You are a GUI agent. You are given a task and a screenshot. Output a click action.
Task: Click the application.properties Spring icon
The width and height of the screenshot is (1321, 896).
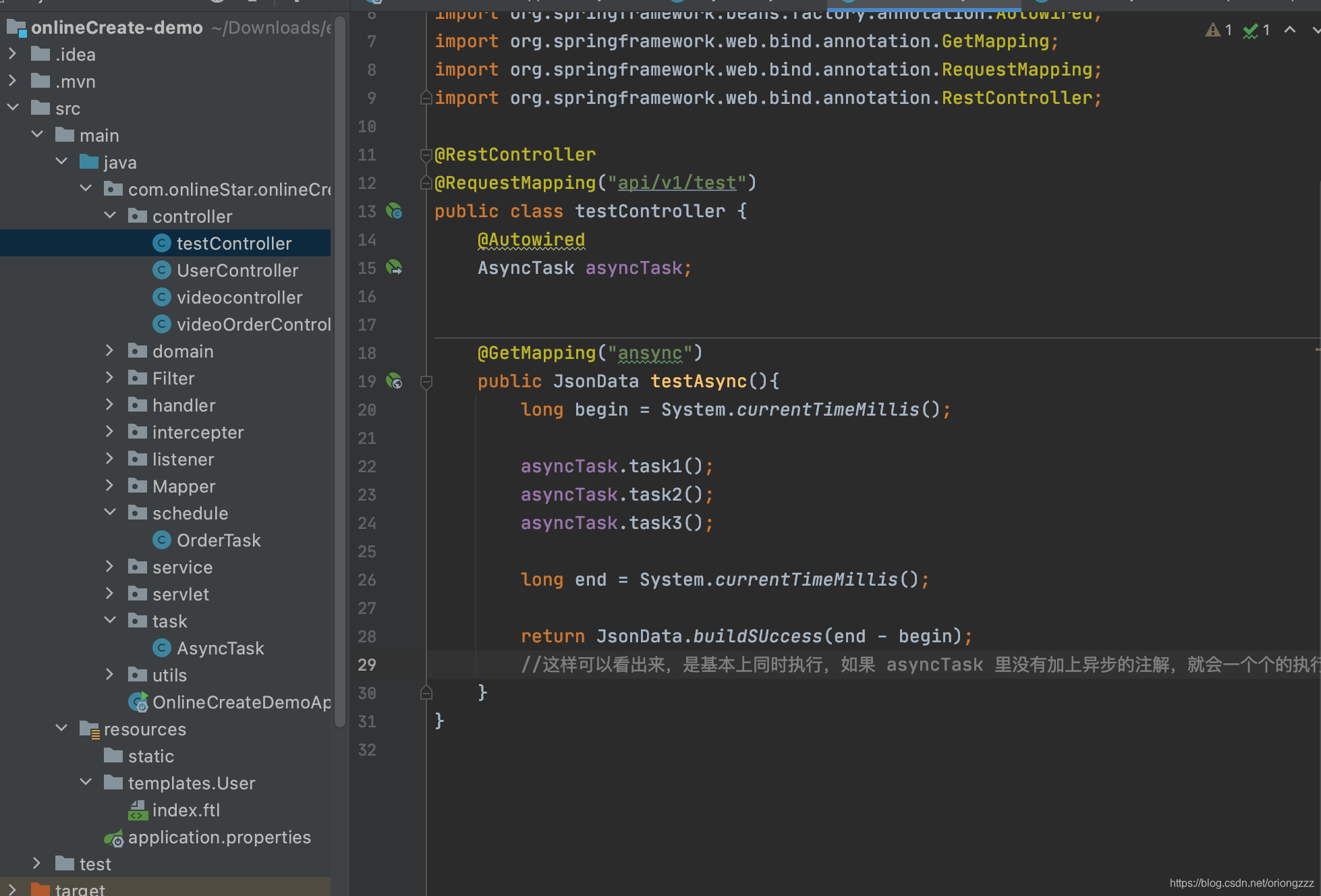[114, 838]
